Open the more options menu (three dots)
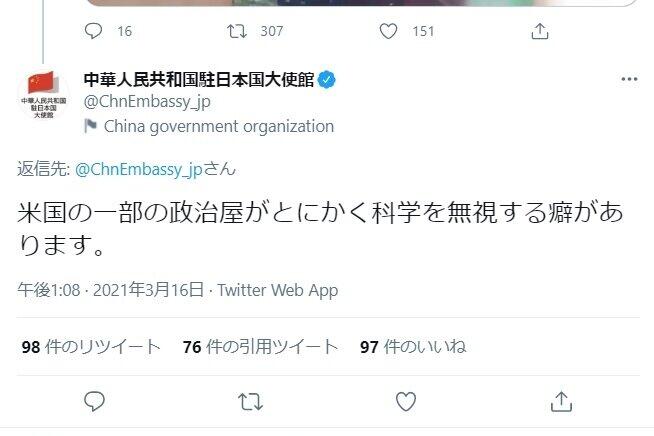Screen dimensions: 654x436 click(x=628, y=79)
